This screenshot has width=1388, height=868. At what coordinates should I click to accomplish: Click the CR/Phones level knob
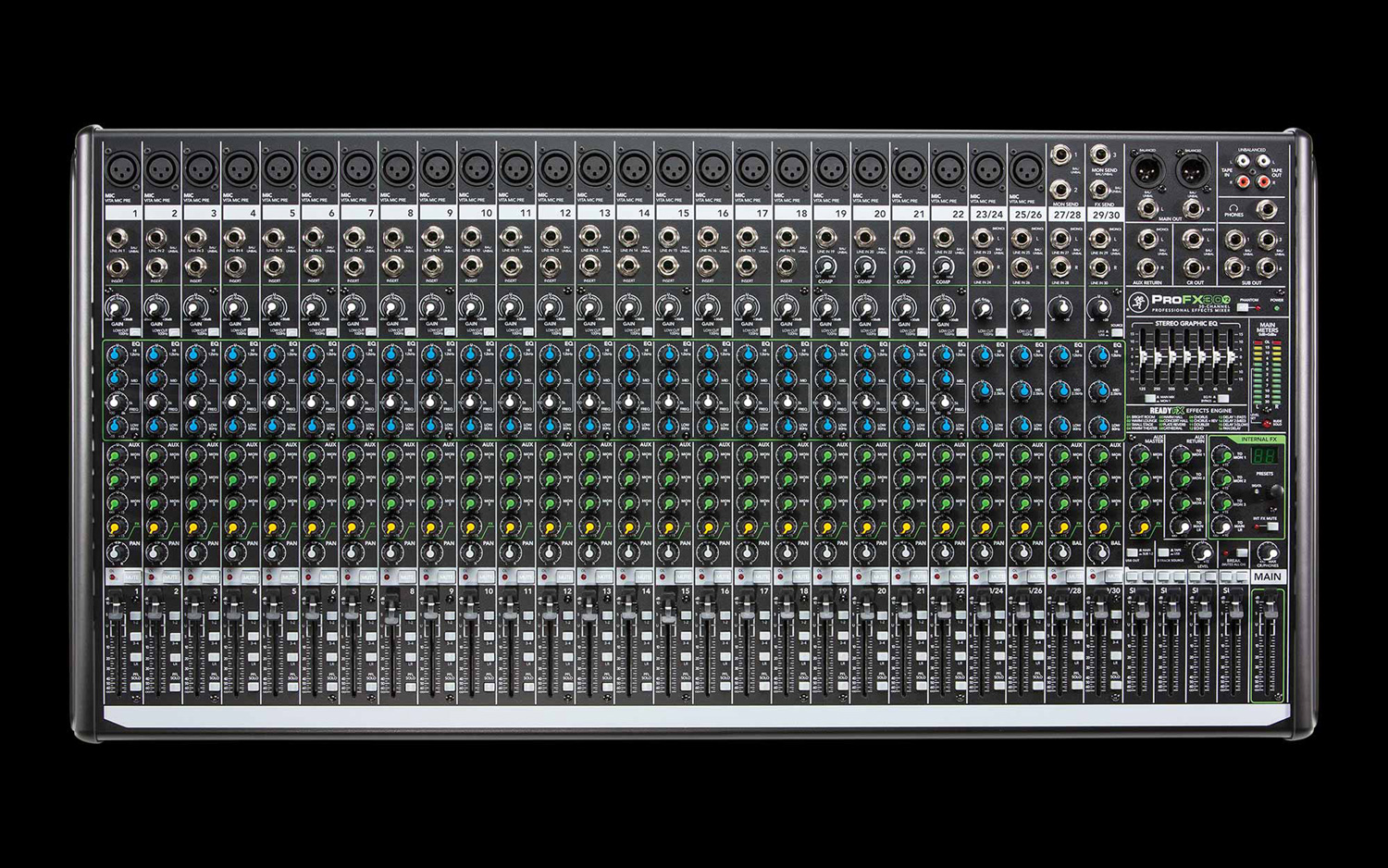pyautogui.click(x=1269, y=552)
